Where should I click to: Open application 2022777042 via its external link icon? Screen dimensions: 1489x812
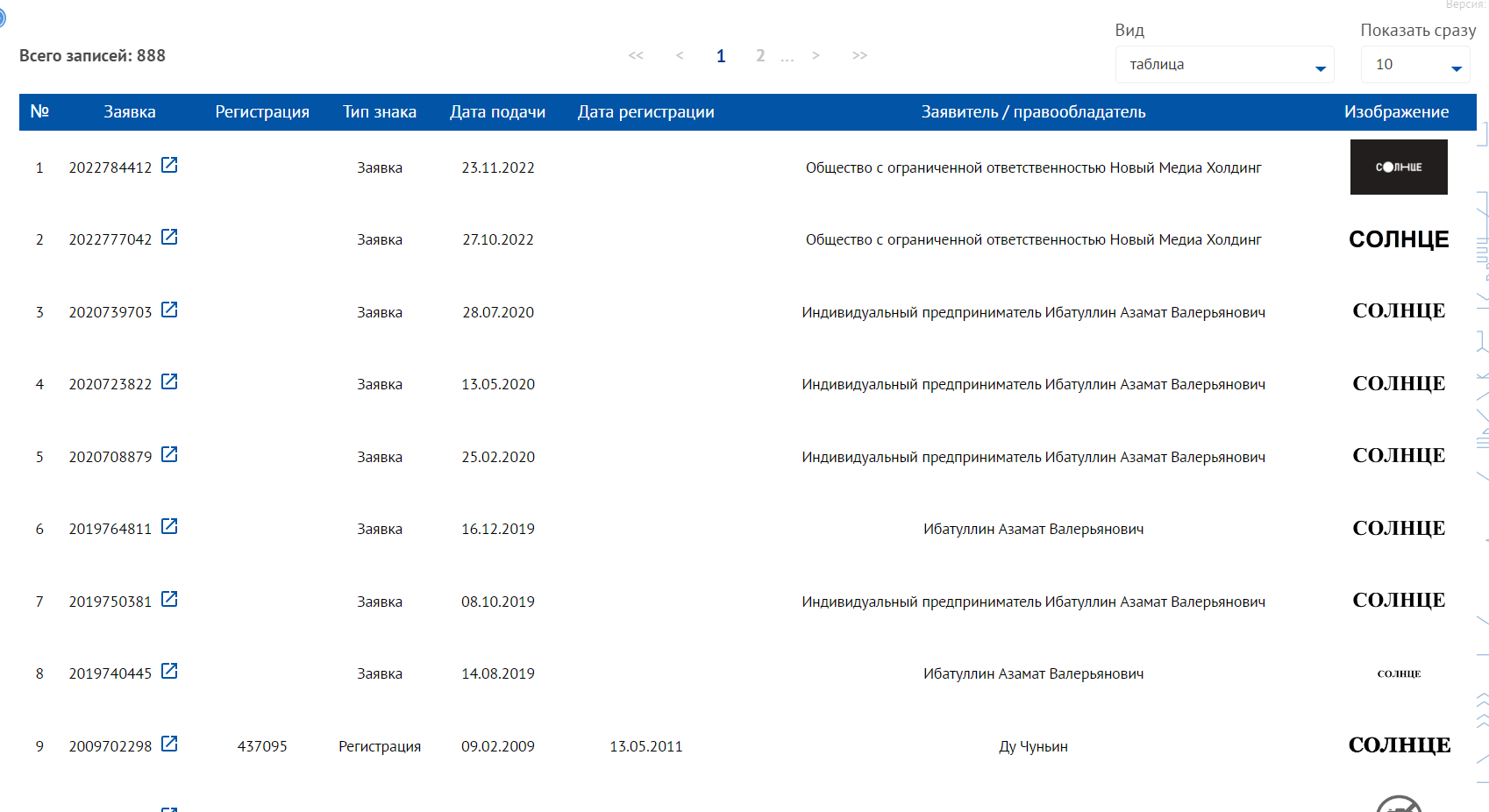tap(169, 237)
